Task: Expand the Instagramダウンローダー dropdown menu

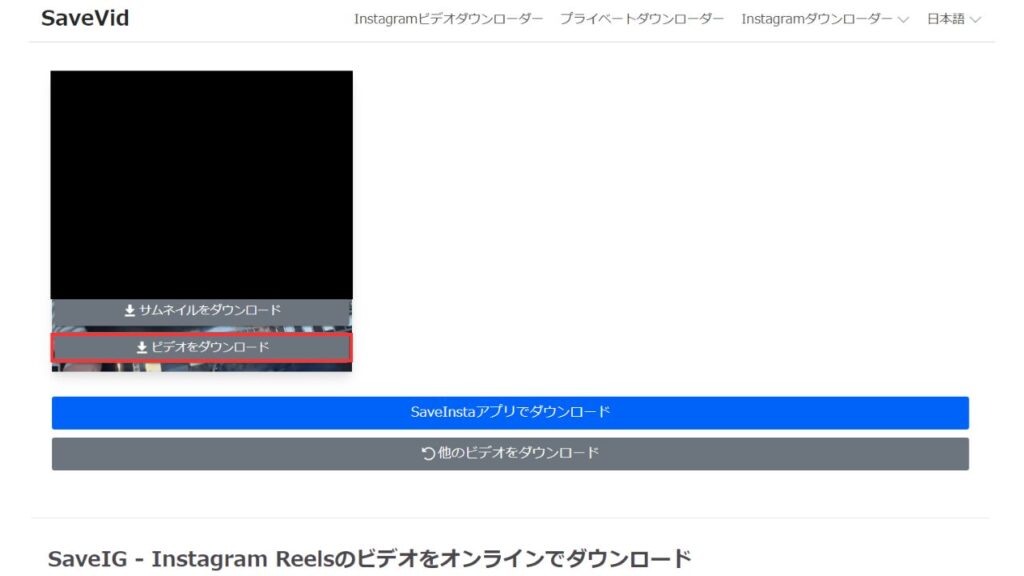Action: click(x=825, y=19)
